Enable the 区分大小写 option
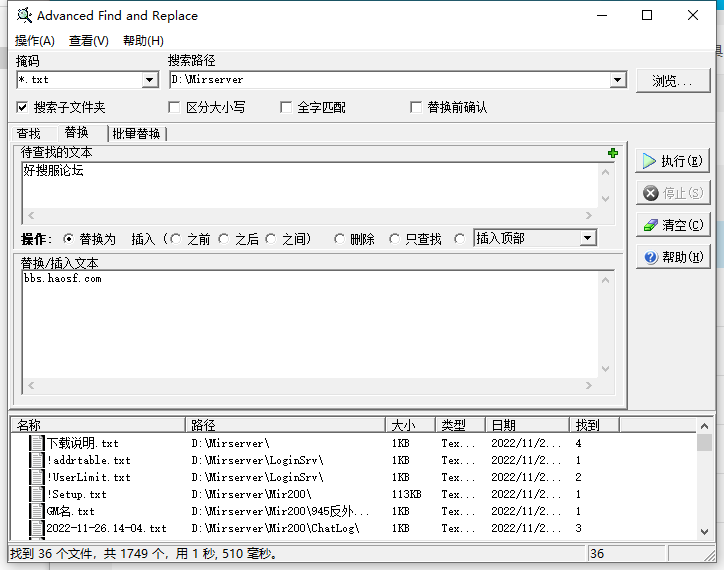The height and width of the screenshot is (570, 724). (174, 108)
